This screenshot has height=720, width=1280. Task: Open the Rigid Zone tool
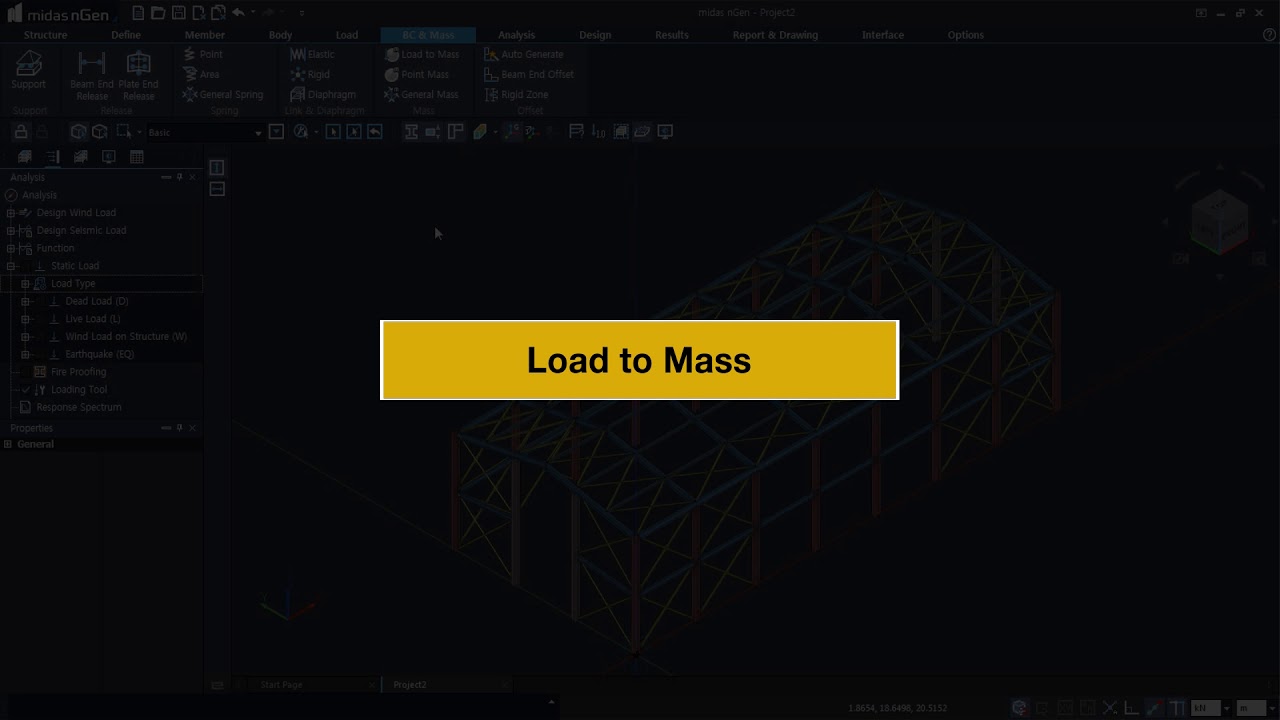tap(516, 94)
